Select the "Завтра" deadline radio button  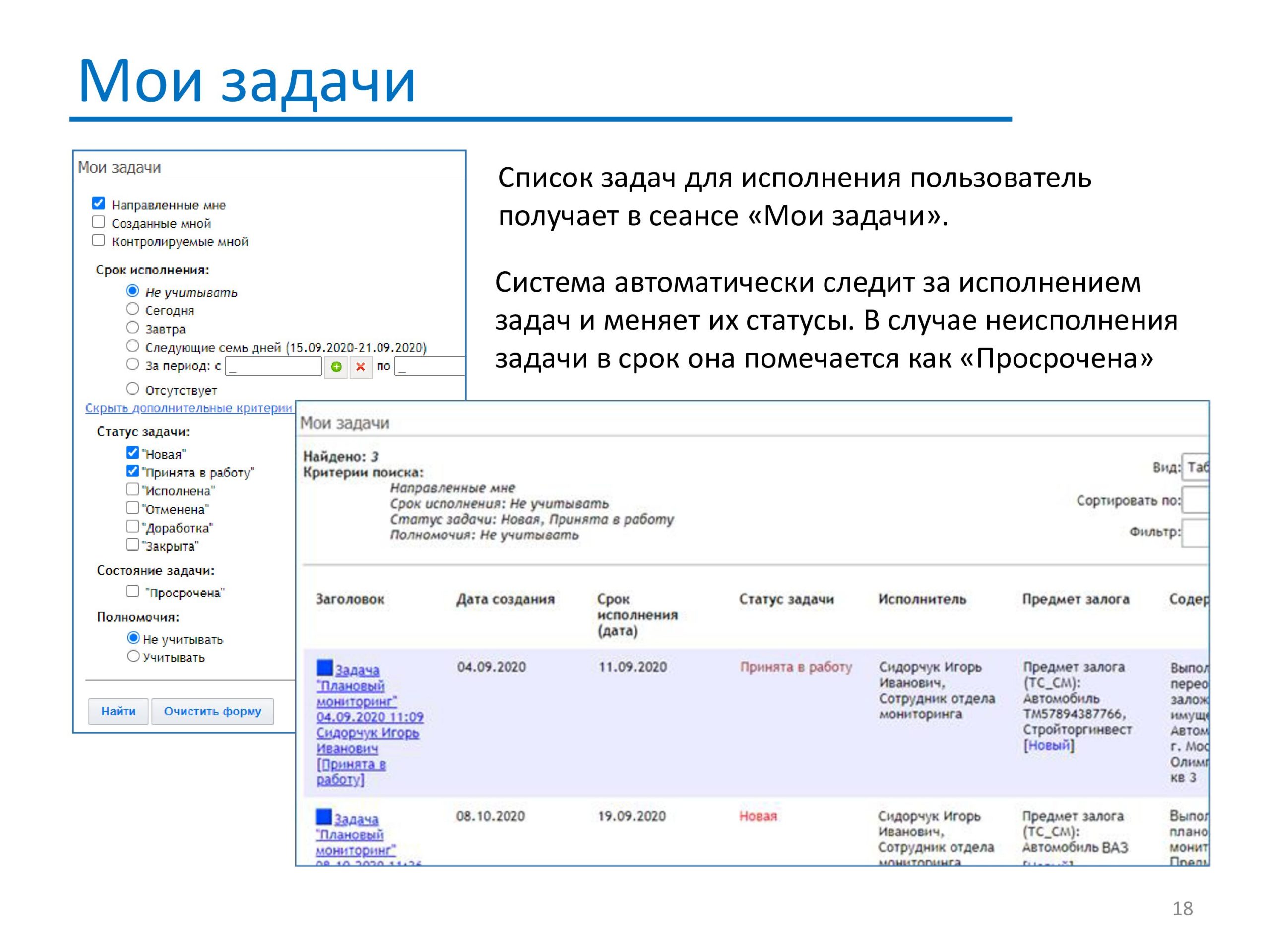pos(132,327)
